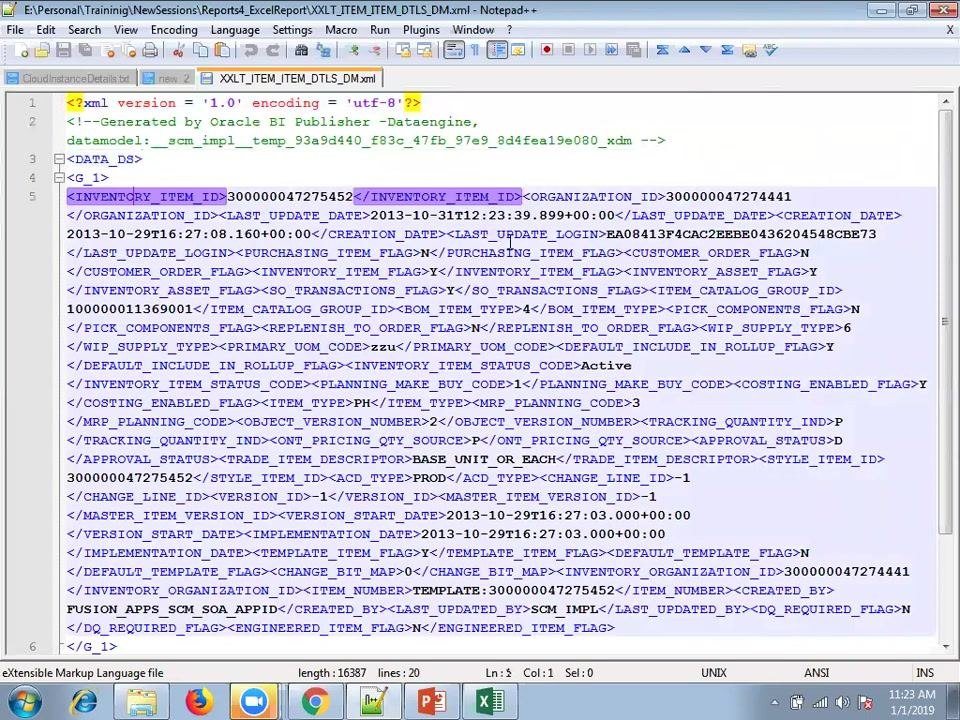960x720 pixels.
Task: Switch to CloudInstanceDetails.txt tab
Action: [69, 78]
